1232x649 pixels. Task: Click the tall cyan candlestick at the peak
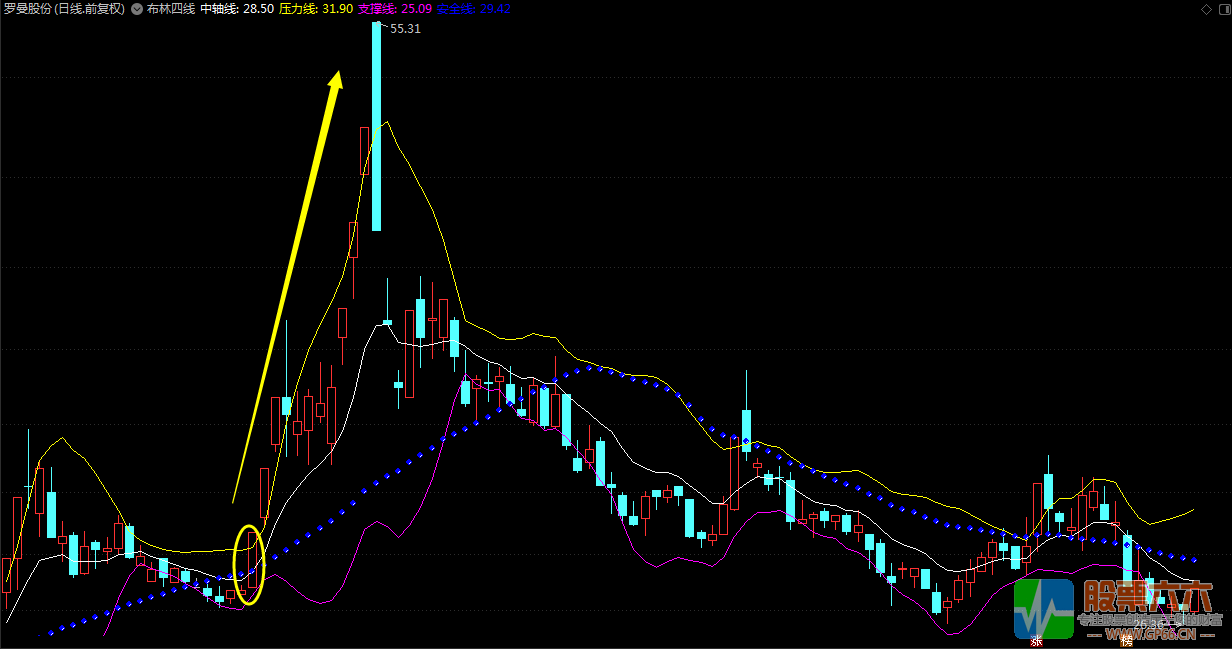pos(376,126)
